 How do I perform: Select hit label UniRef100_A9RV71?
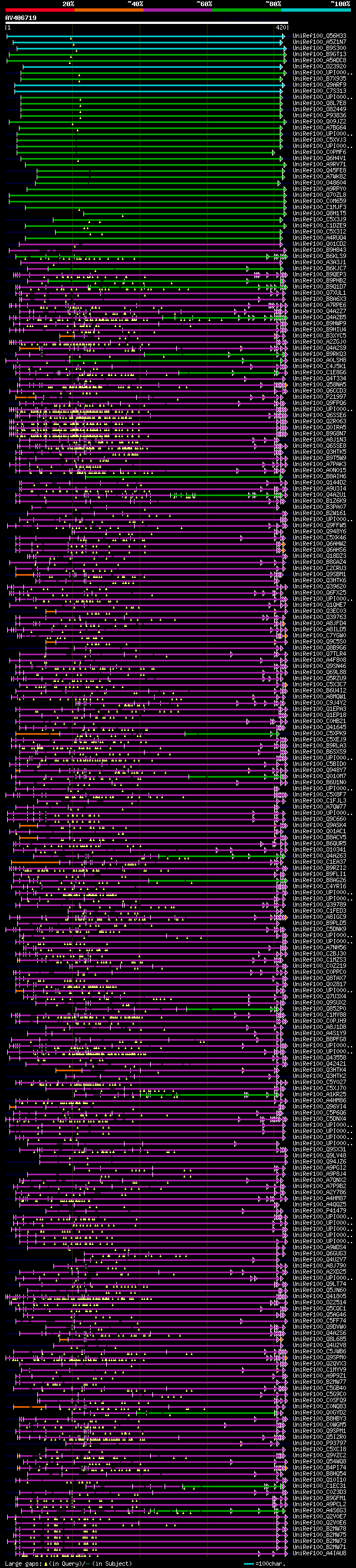[x=319, y=164]
